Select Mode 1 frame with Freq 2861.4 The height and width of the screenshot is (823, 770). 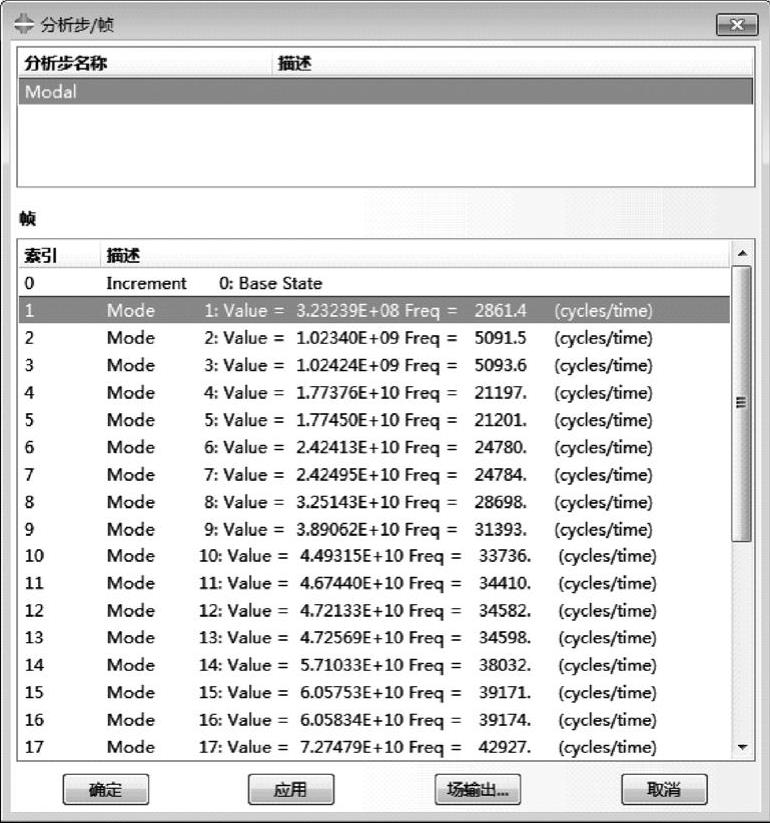(374, 310)
